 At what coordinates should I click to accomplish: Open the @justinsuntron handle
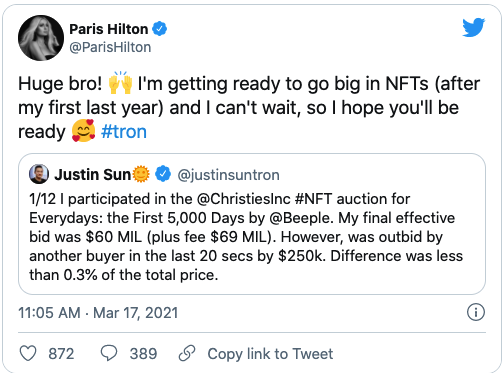point(228,175)
